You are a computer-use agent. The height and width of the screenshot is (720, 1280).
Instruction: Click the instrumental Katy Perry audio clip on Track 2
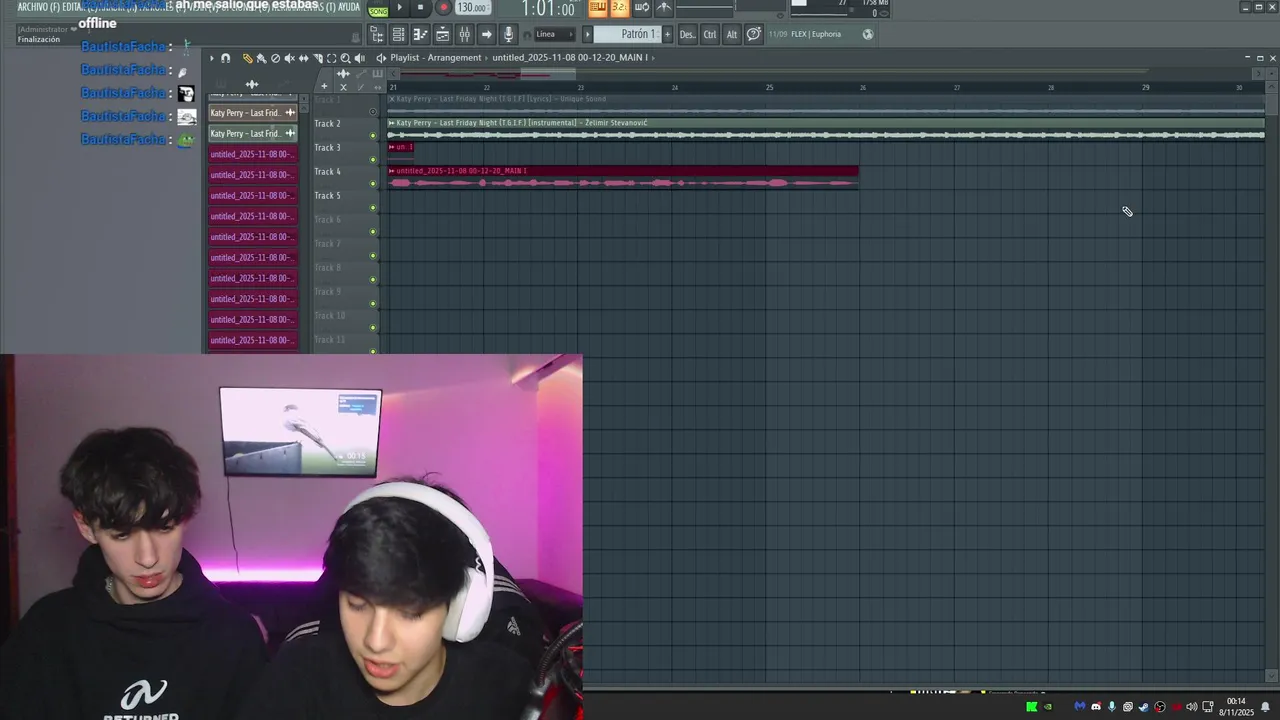click(826, 129)
